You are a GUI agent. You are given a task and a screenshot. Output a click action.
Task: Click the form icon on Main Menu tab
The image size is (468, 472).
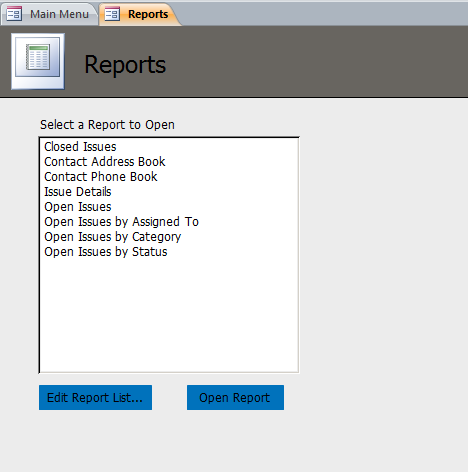pos(14,14)
